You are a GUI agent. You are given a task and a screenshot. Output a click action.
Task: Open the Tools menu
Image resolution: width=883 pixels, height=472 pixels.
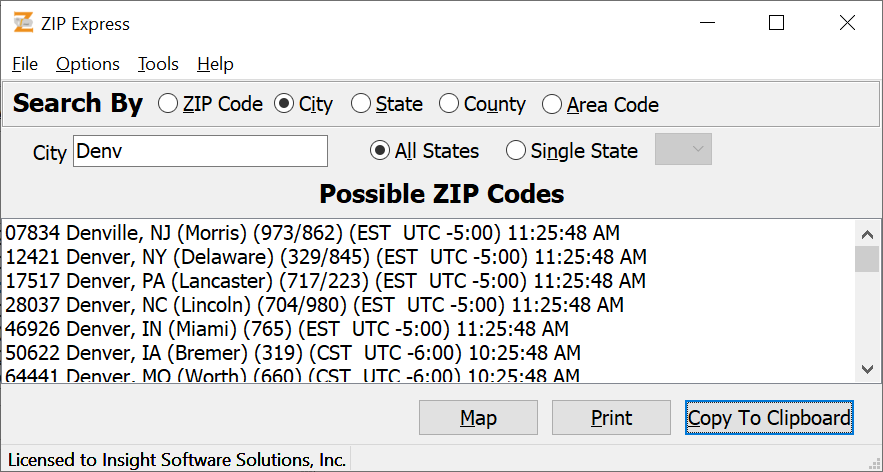click(158, 64)
